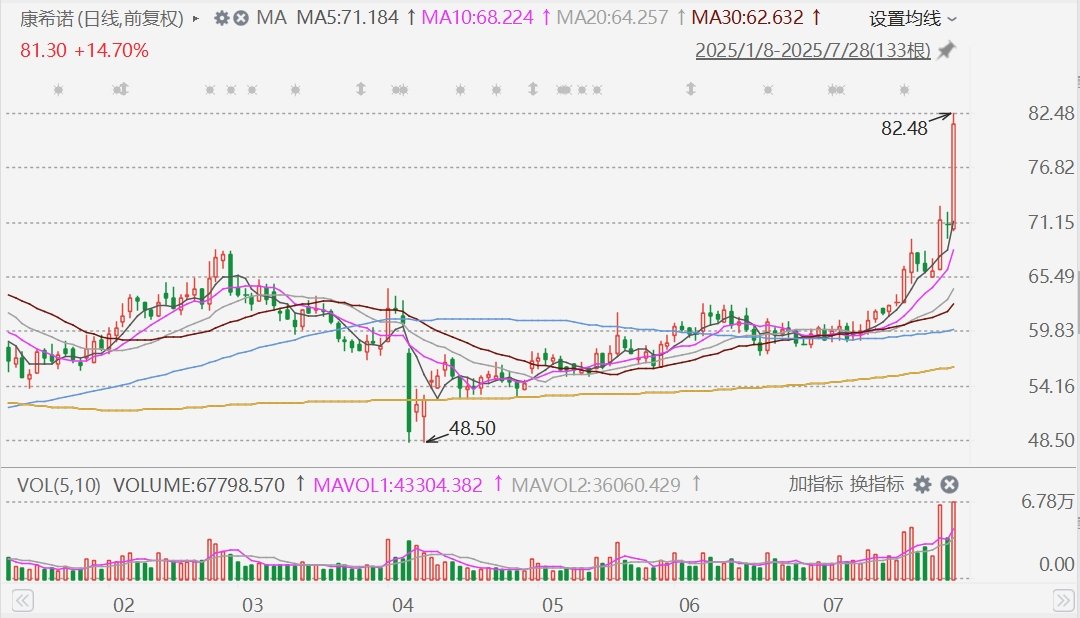This screenshot has width=1080, height=618.
Task: Select the MA5:71.184 moving average label
Action: pyautogui.click(x=347, y=17)
